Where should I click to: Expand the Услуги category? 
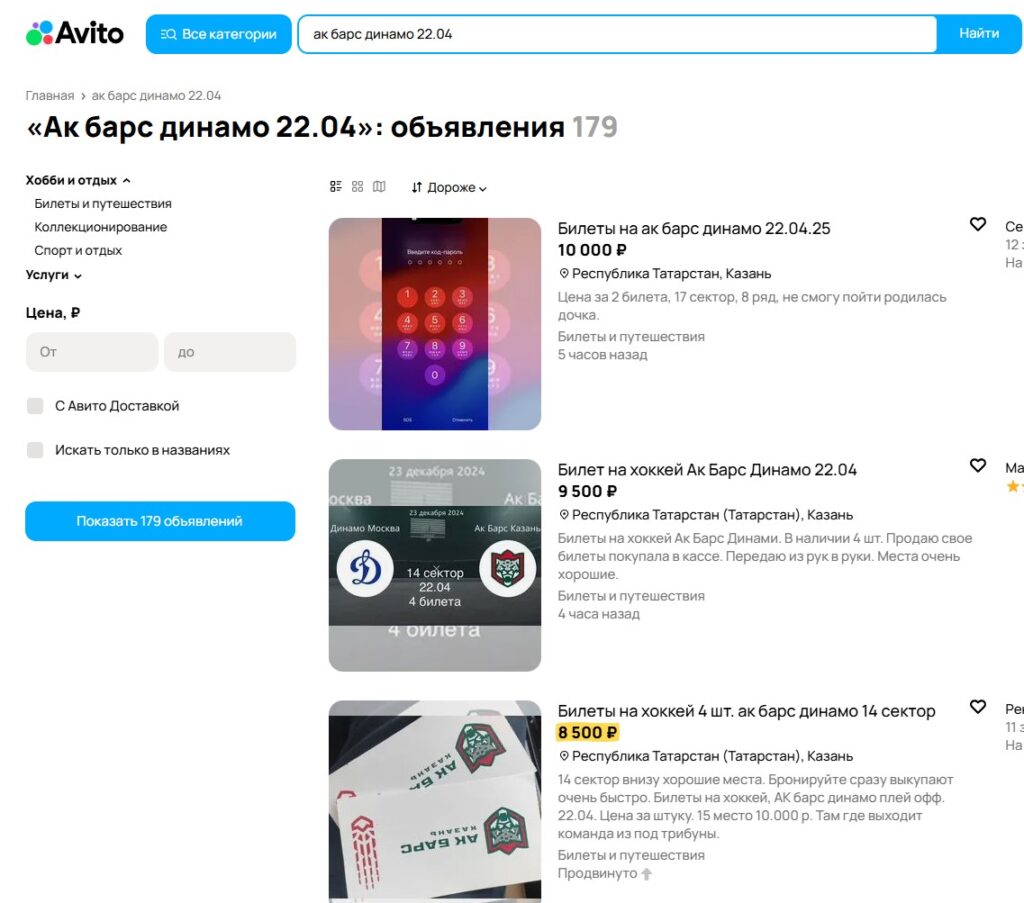54,275
